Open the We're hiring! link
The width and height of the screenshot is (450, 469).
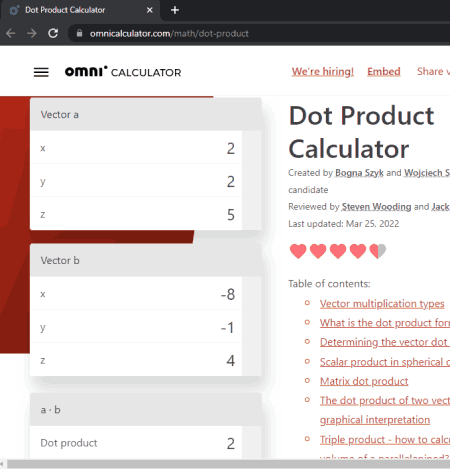(x=323, y=71)
